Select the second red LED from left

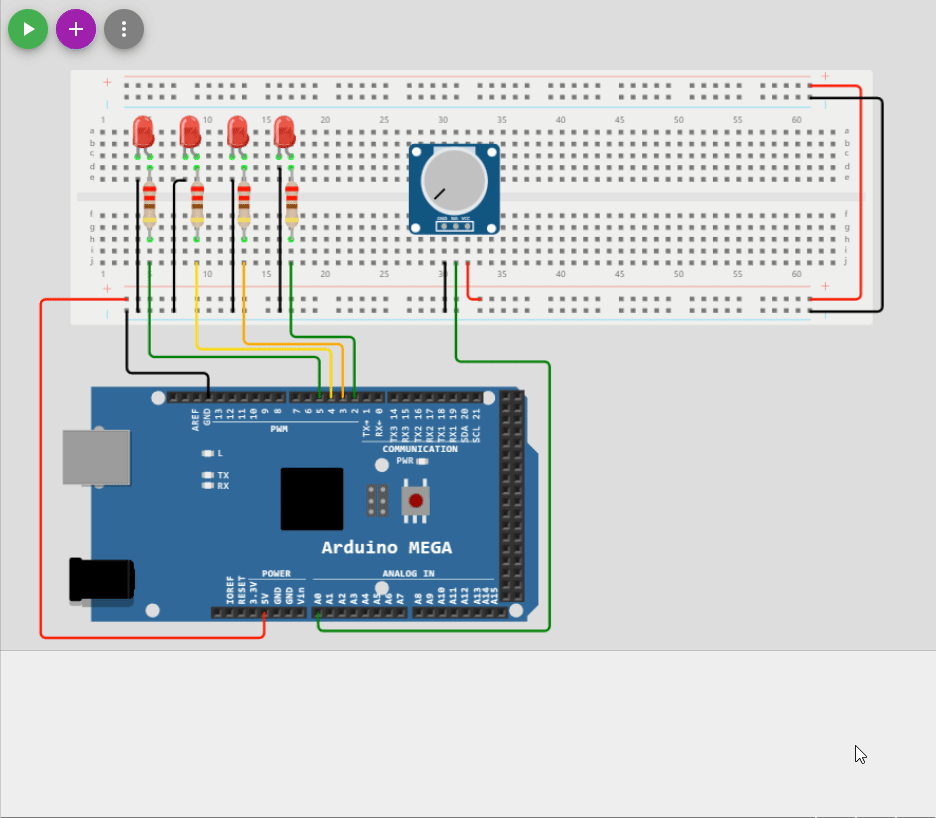(x=190, y=133)
